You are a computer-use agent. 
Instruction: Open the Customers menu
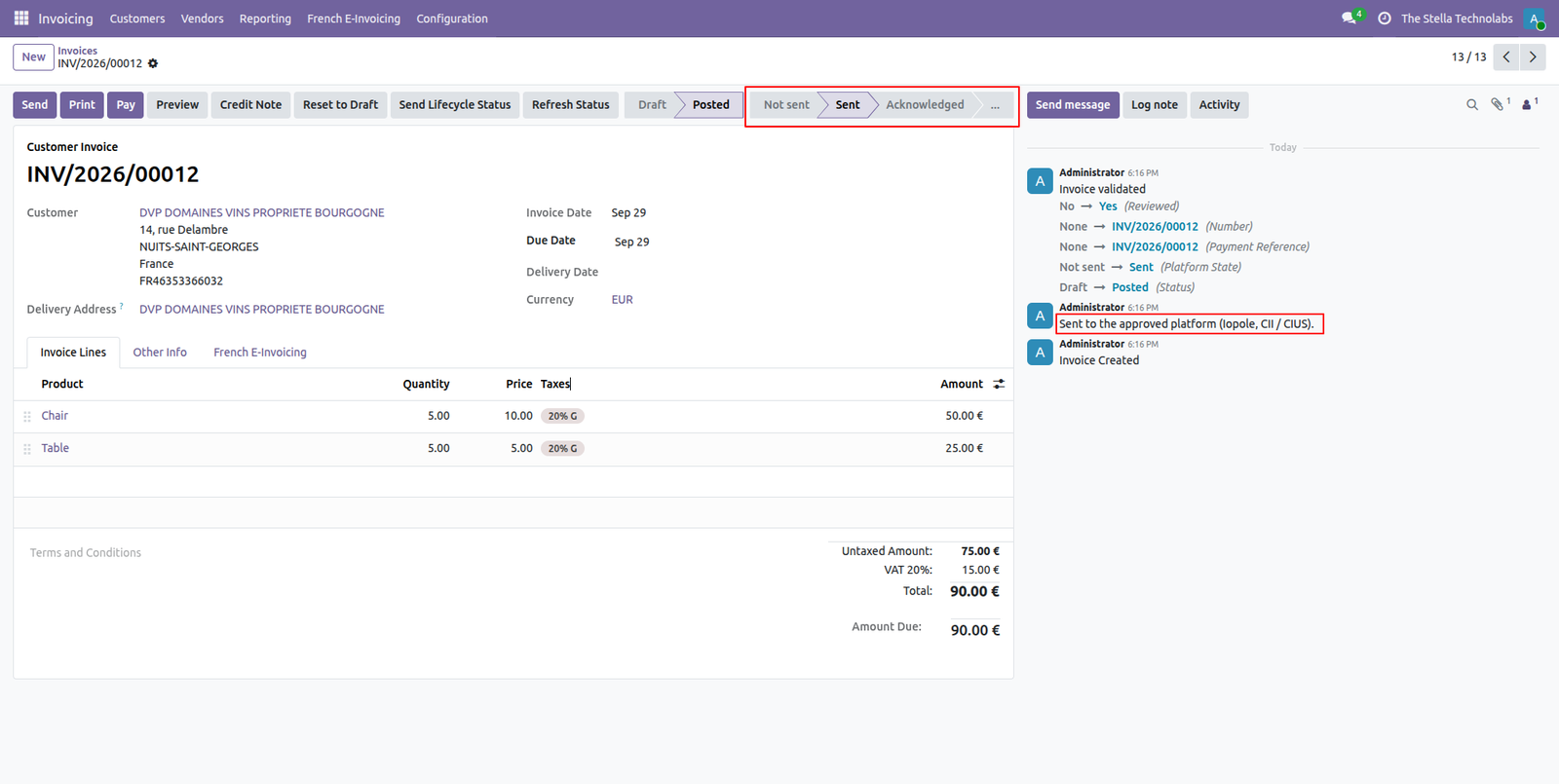[x=137, y=19]
